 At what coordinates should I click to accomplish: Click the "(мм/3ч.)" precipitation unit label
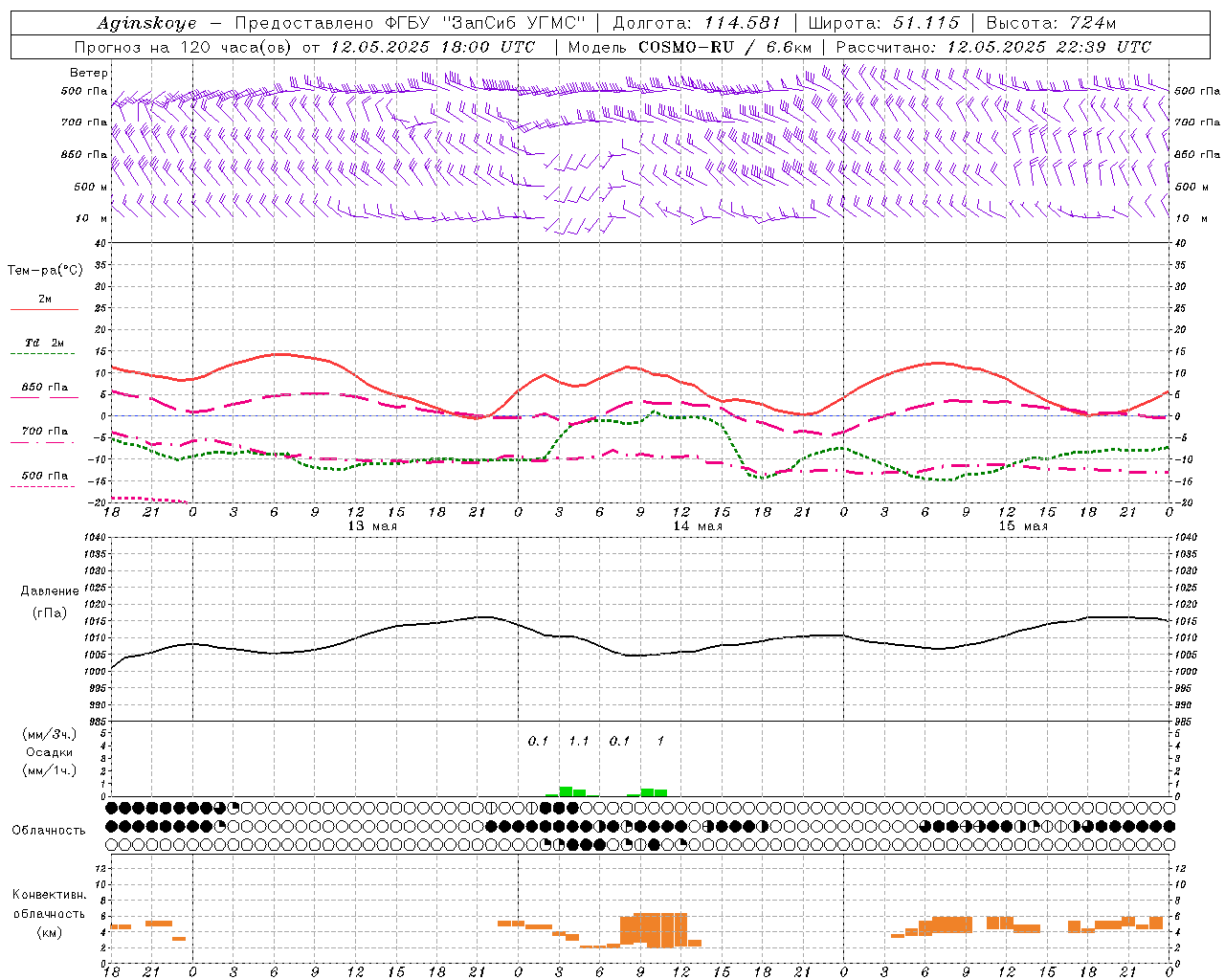tap(49, 734)
